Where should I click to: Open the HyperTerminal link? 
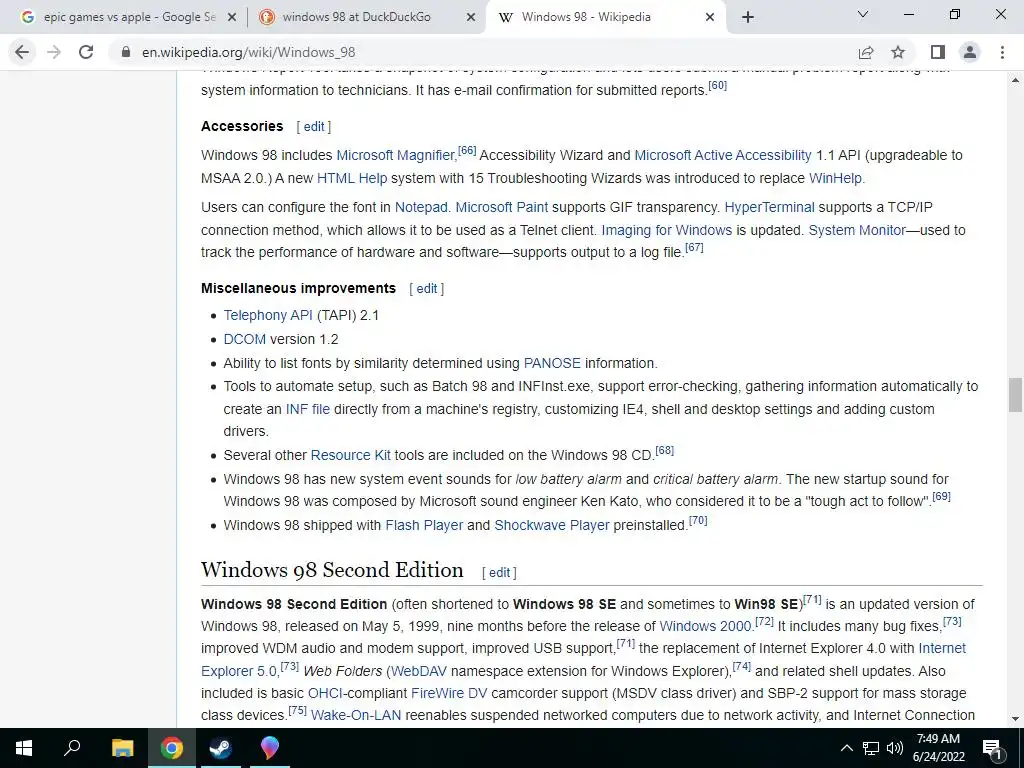[x=769, y=208]
